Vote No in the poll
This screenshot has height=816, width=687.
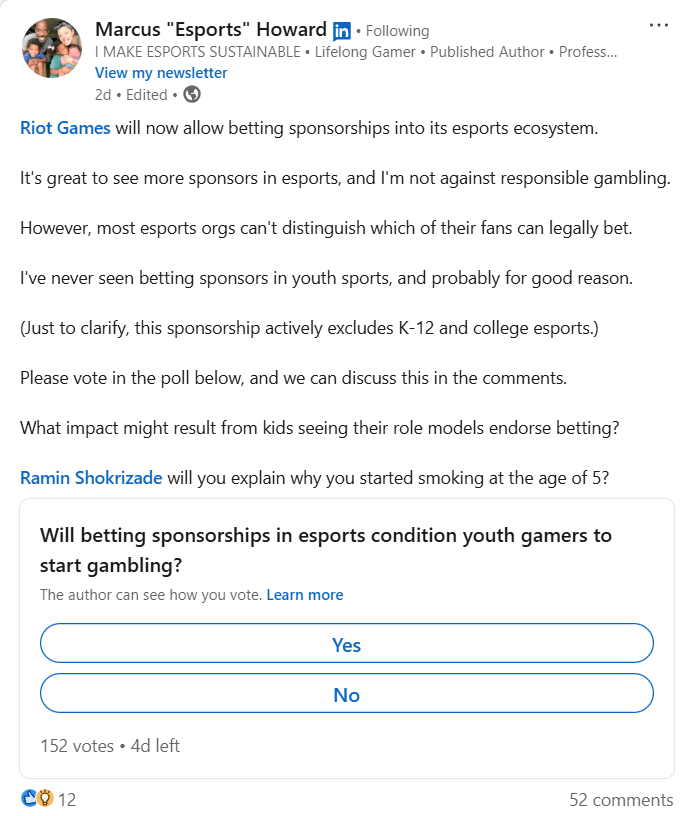[347, 693]
